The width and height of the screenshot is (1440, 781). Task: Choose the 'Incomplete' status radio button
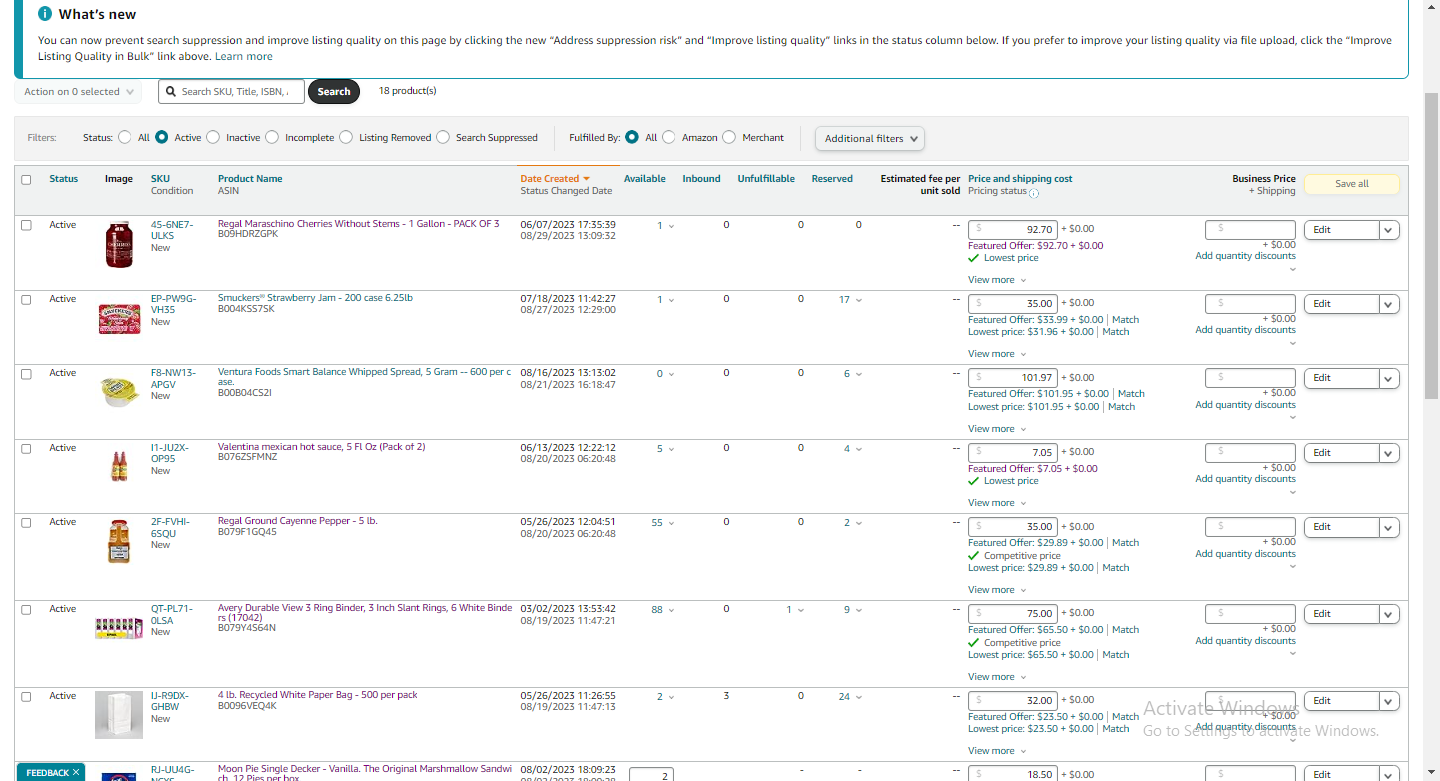(272, 138)
